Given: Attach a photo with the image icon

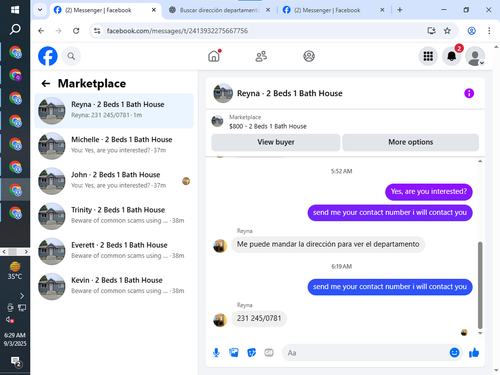Looking at the screenshot, I should (234, 353).
